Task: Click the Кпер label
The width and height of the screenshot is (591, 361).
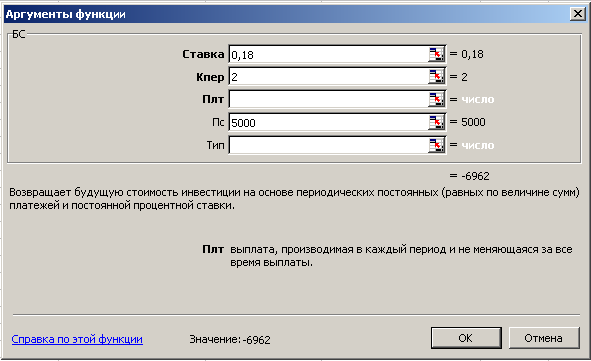Action: [x=210, y=77]
